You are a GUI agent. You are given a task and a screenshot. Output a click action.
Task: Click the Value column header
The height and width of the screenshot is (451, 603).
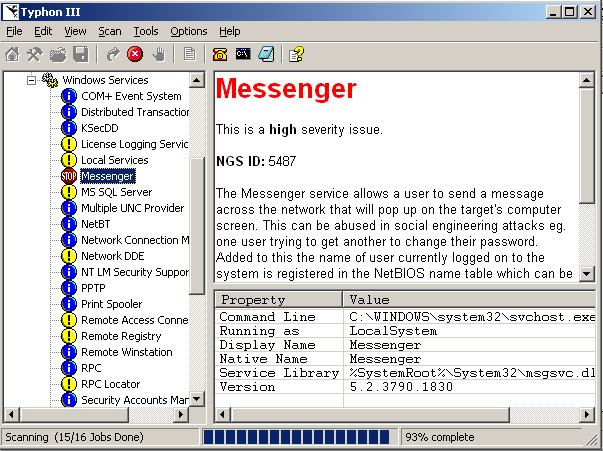pos(470,300)
